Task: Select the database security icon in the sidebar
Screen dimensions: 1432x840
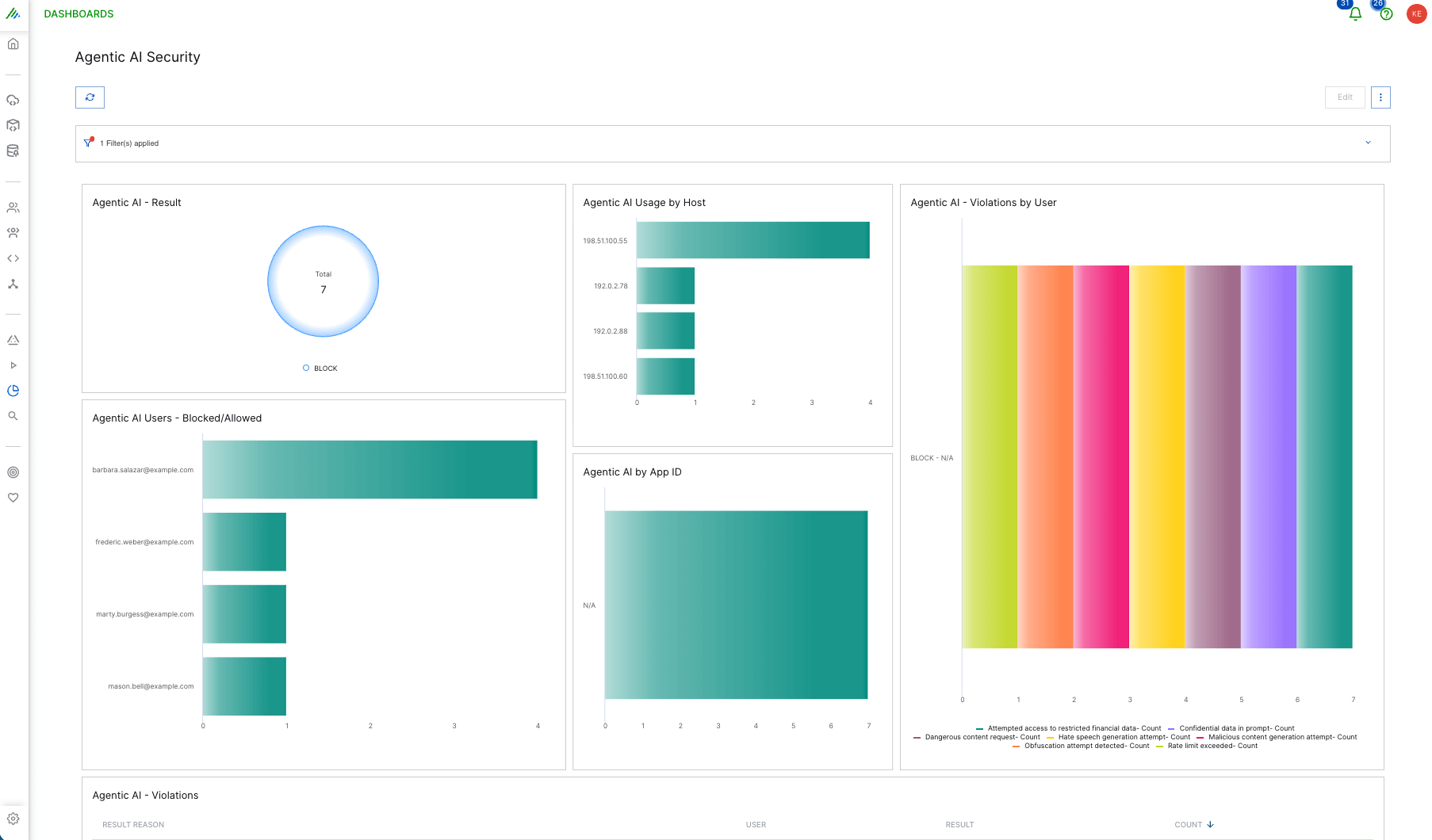Action: (13, 151)
